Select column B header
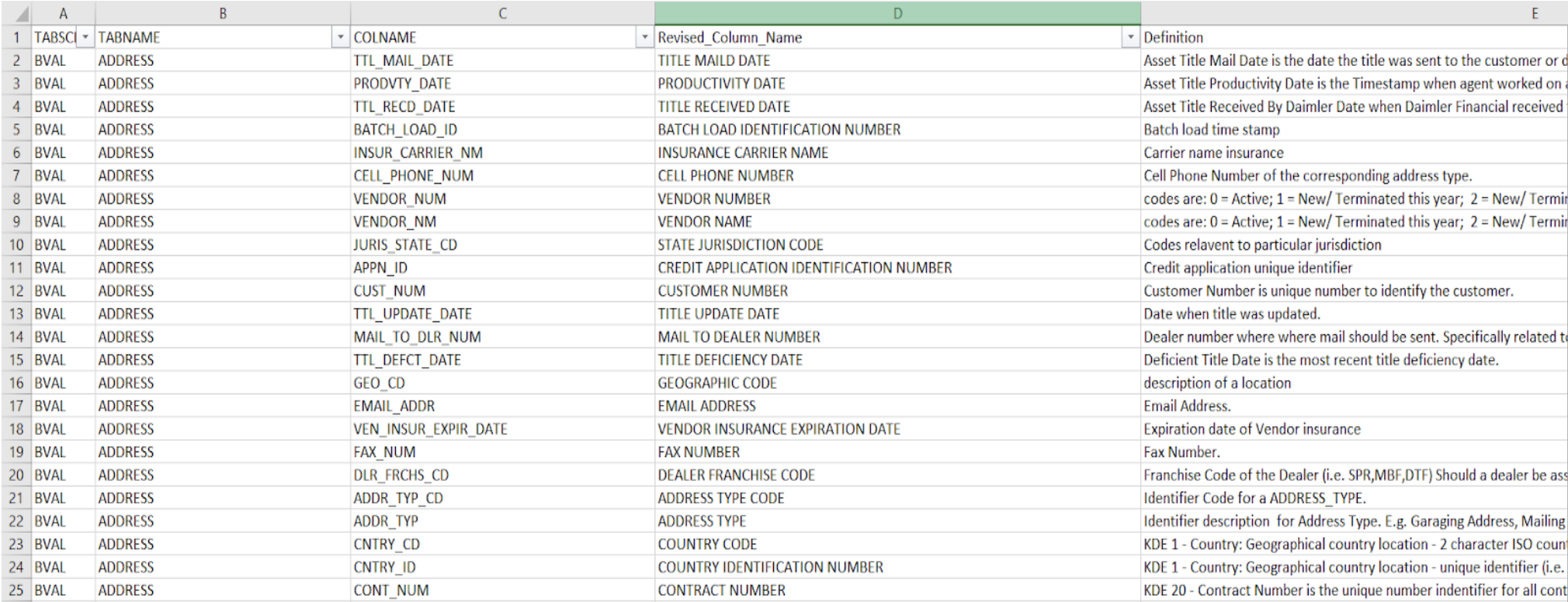The width and height of the screenshot is (1568, 602). click(223, 13)
